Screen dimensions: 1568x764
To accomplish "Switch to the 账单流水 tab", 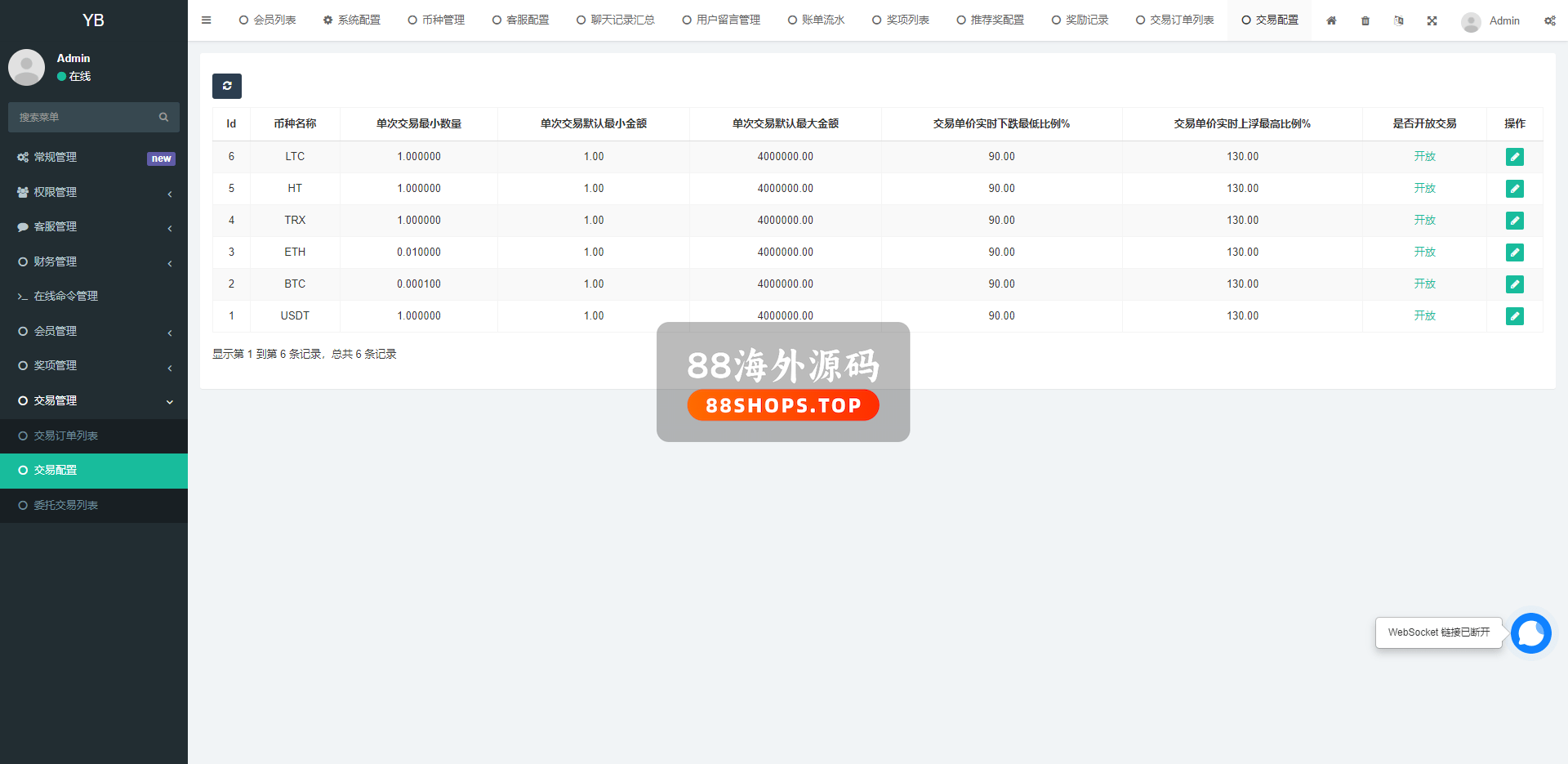I will click(x=817, y=20).
